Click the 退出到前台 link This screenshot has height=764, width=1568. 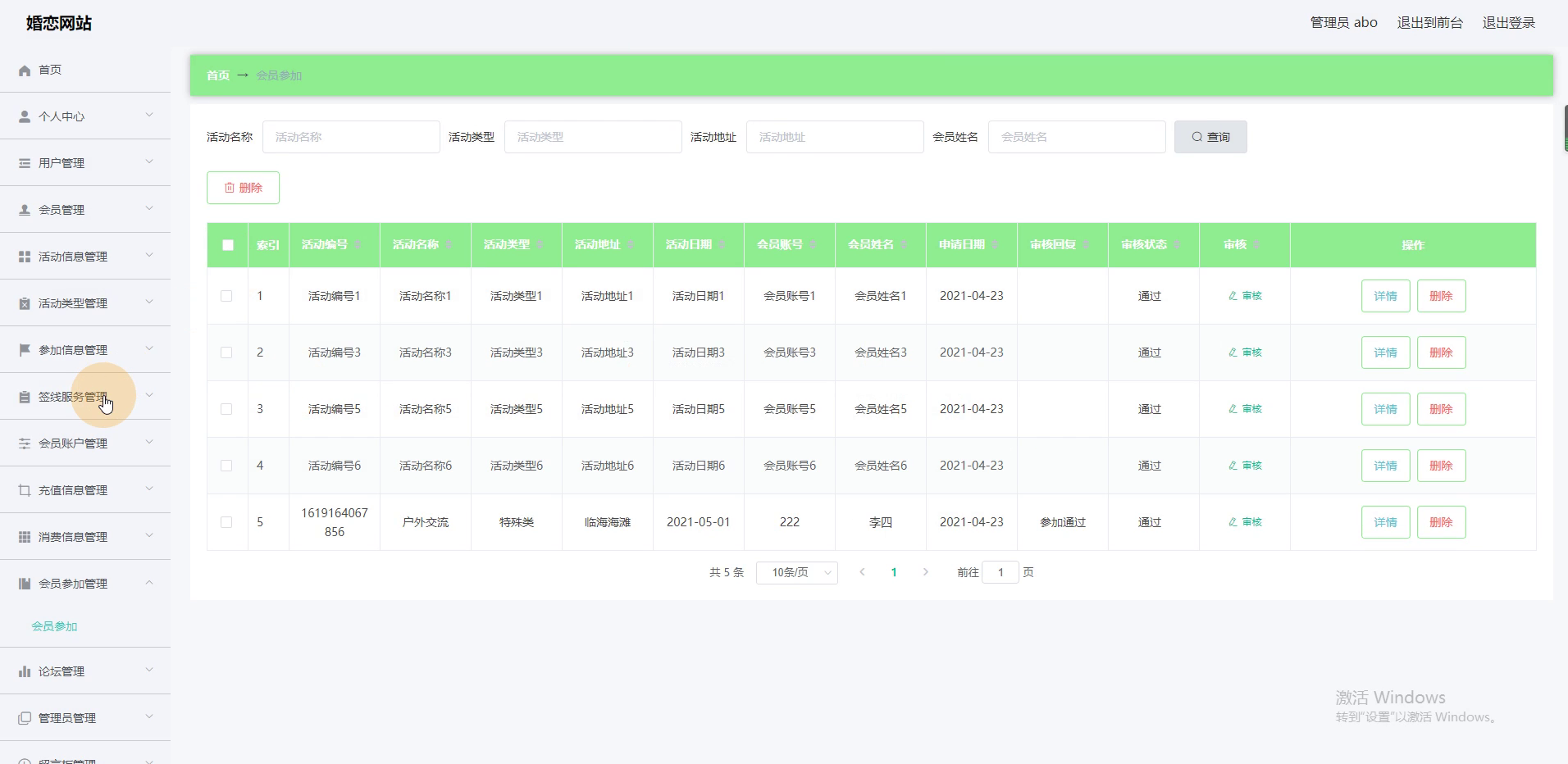click(1429, 23)
